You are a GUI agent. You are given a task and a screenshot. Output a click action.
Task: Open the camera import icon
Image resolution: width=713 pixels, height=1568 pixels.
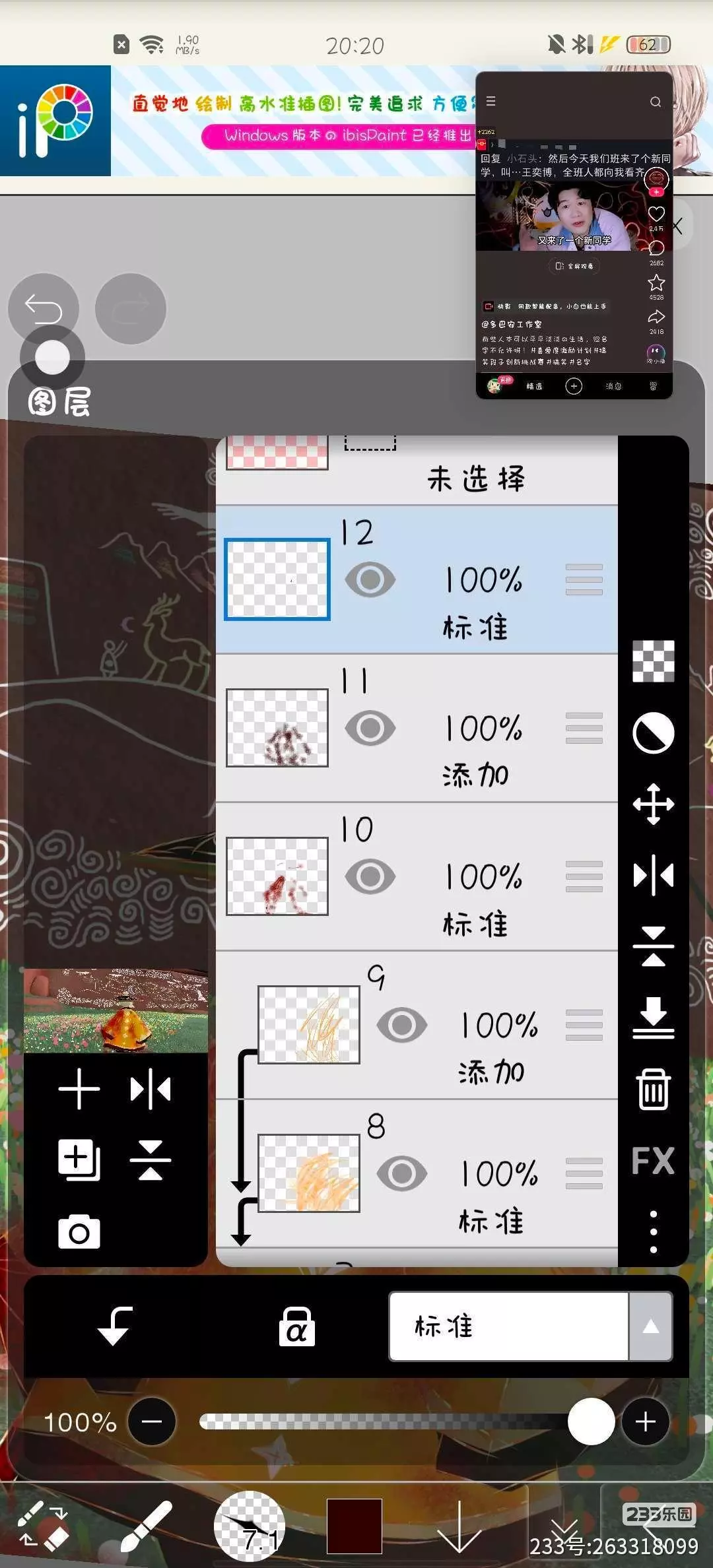point(79,1231)
